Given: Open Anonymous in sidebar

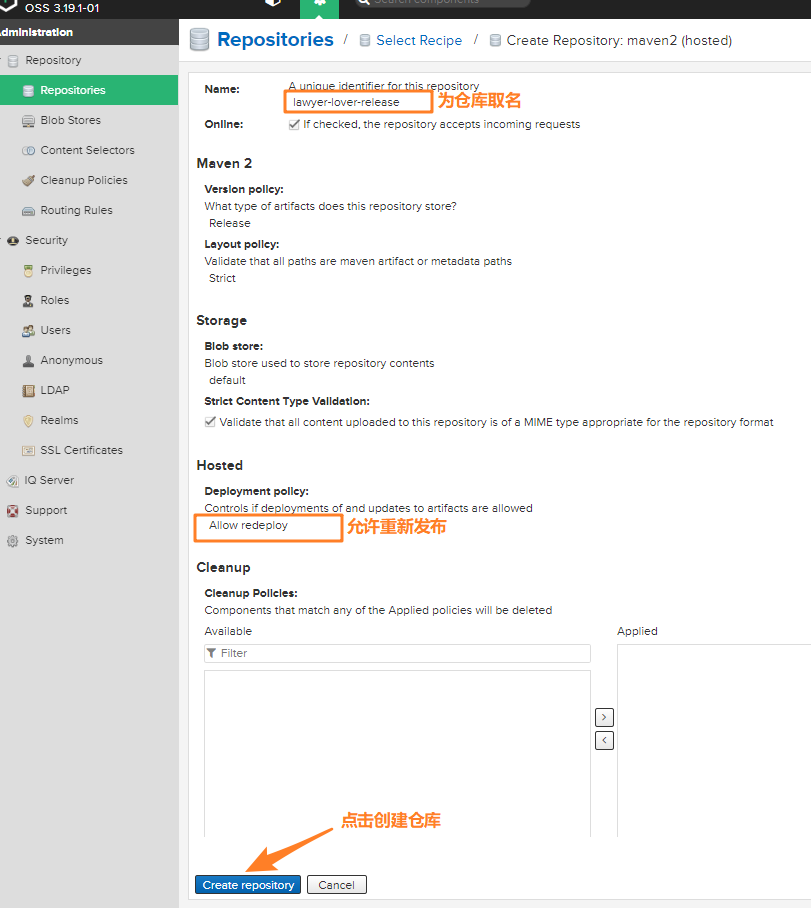Looking at the screenshot, I should pos(89,361).
